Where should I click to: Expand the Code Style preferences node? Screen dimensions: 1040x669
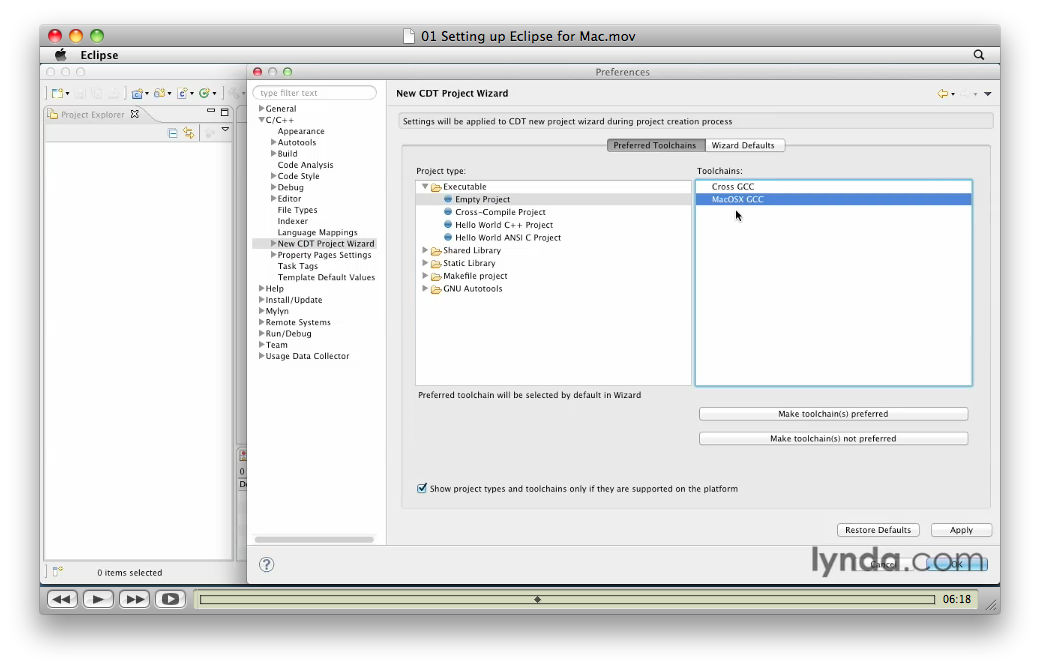(x=273, y=176)
